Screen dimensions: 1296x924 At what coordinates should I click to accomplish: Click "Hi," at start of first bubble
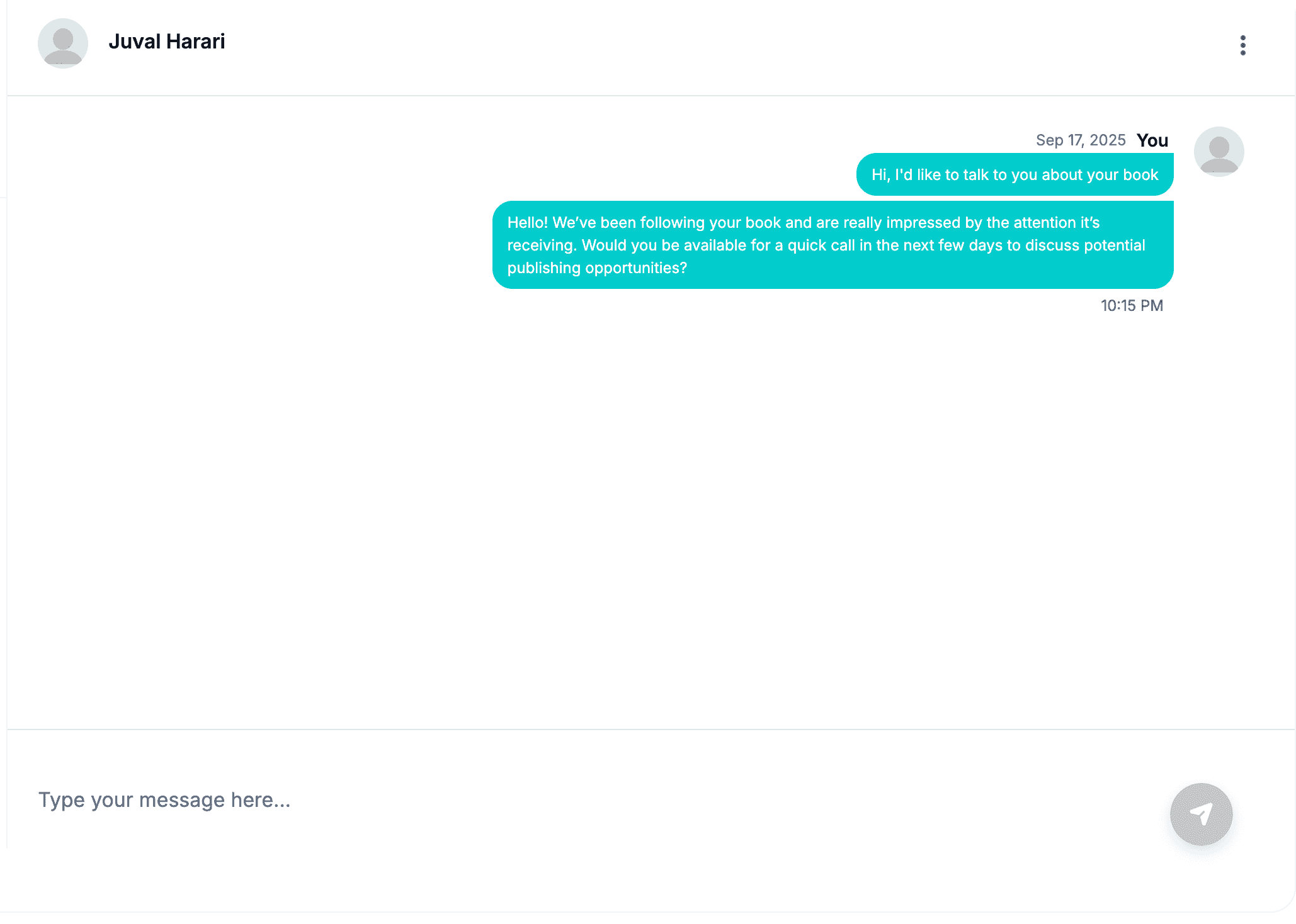(x=880, y=175)
